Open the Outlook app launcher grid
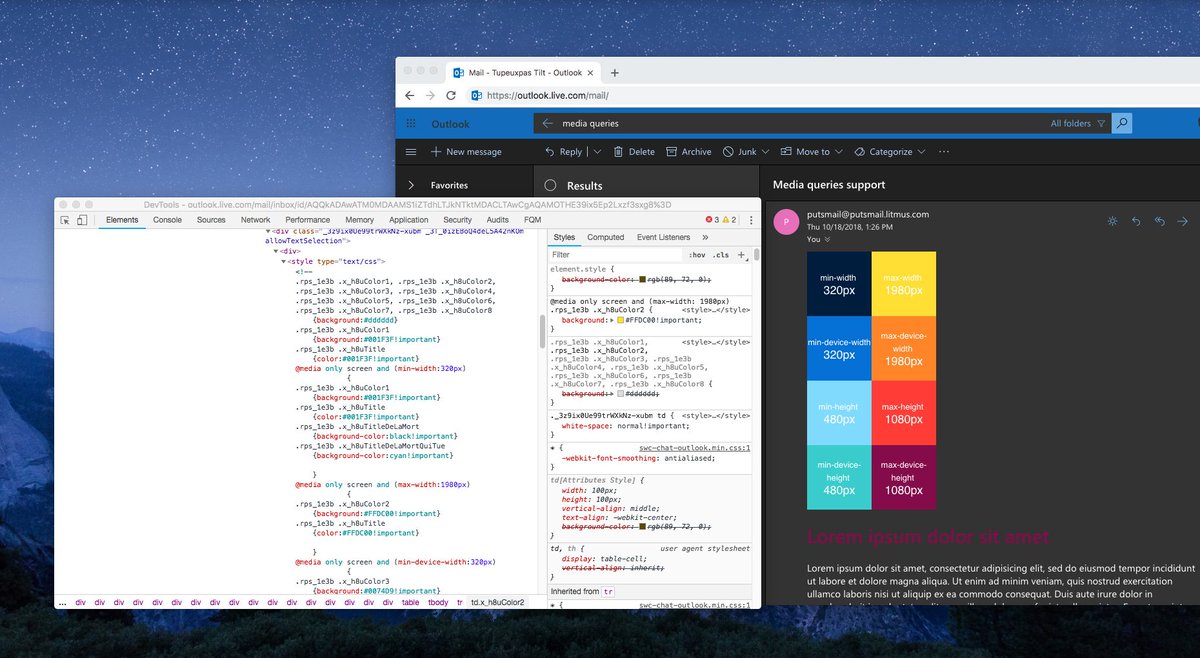The image size is (1200, 658). [410, 124]
